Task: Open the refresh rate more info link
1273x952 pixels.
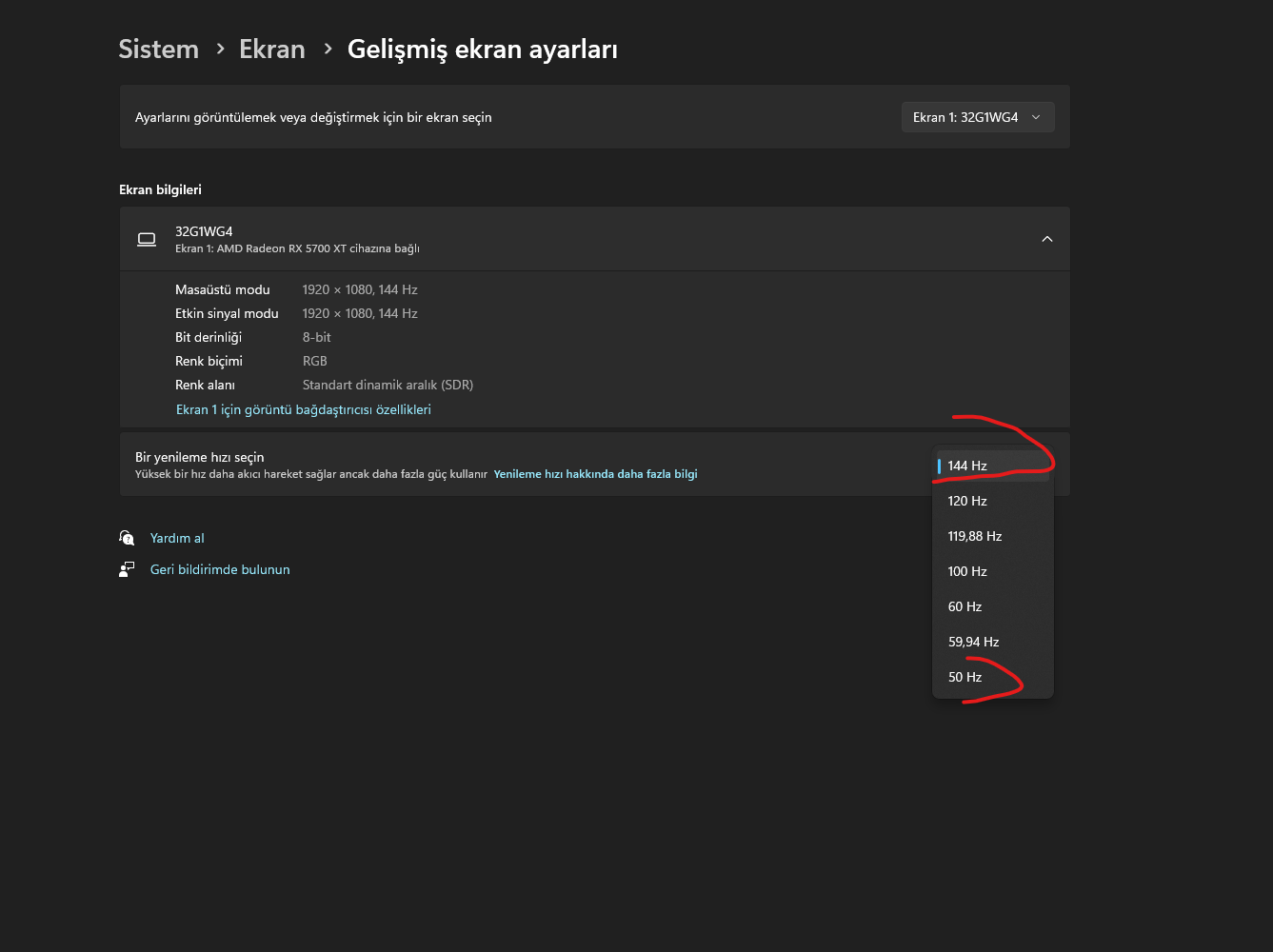Action: (595, 474)
